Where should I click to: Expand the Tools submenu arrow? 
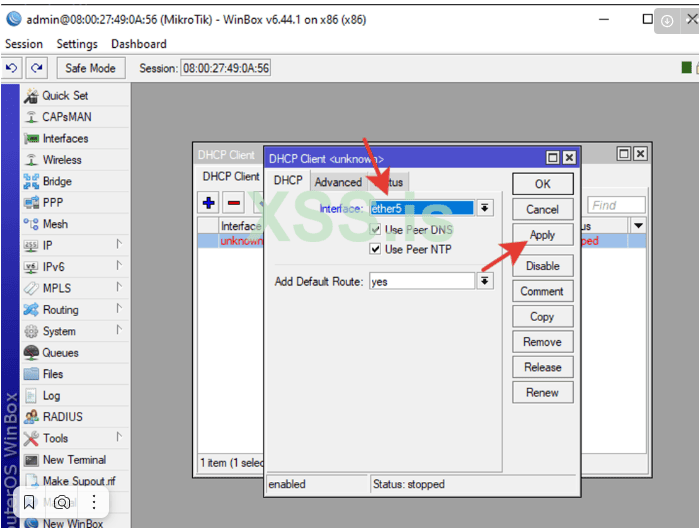pyautogui.click(x=119, y=437)
